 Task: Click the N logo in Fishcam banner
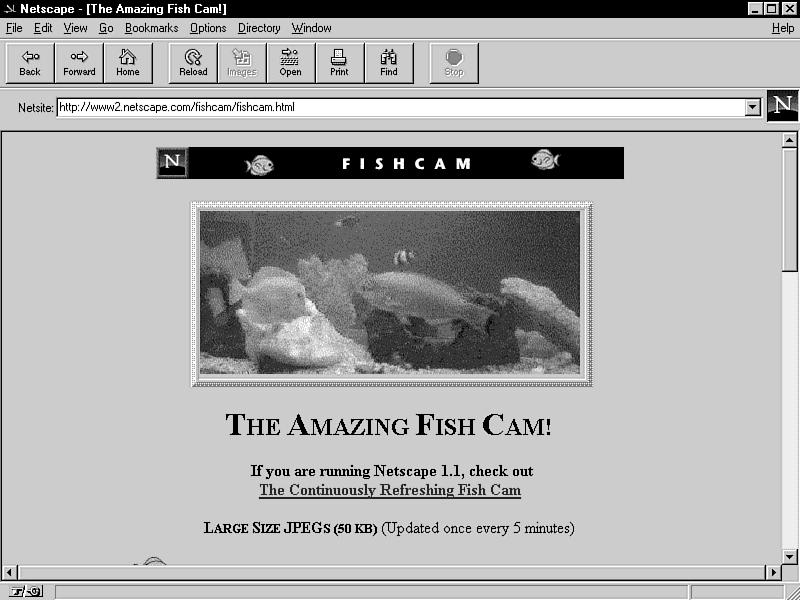(172, 163)
